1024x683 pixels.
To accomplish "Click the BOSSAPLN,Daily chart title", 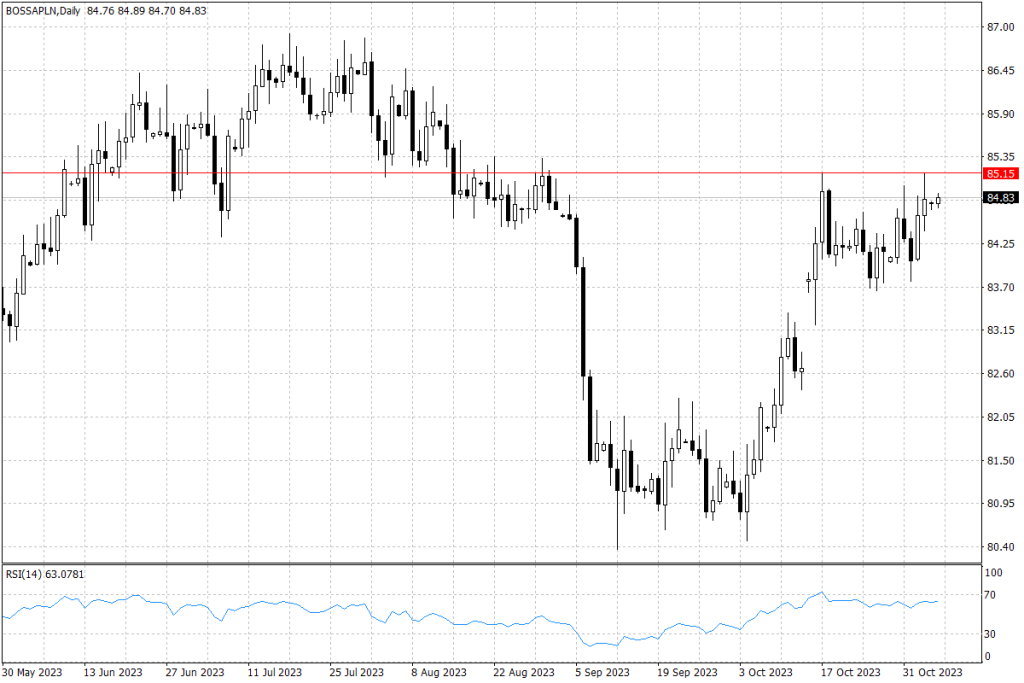I will pyautogui.click(x=42, y=10).
